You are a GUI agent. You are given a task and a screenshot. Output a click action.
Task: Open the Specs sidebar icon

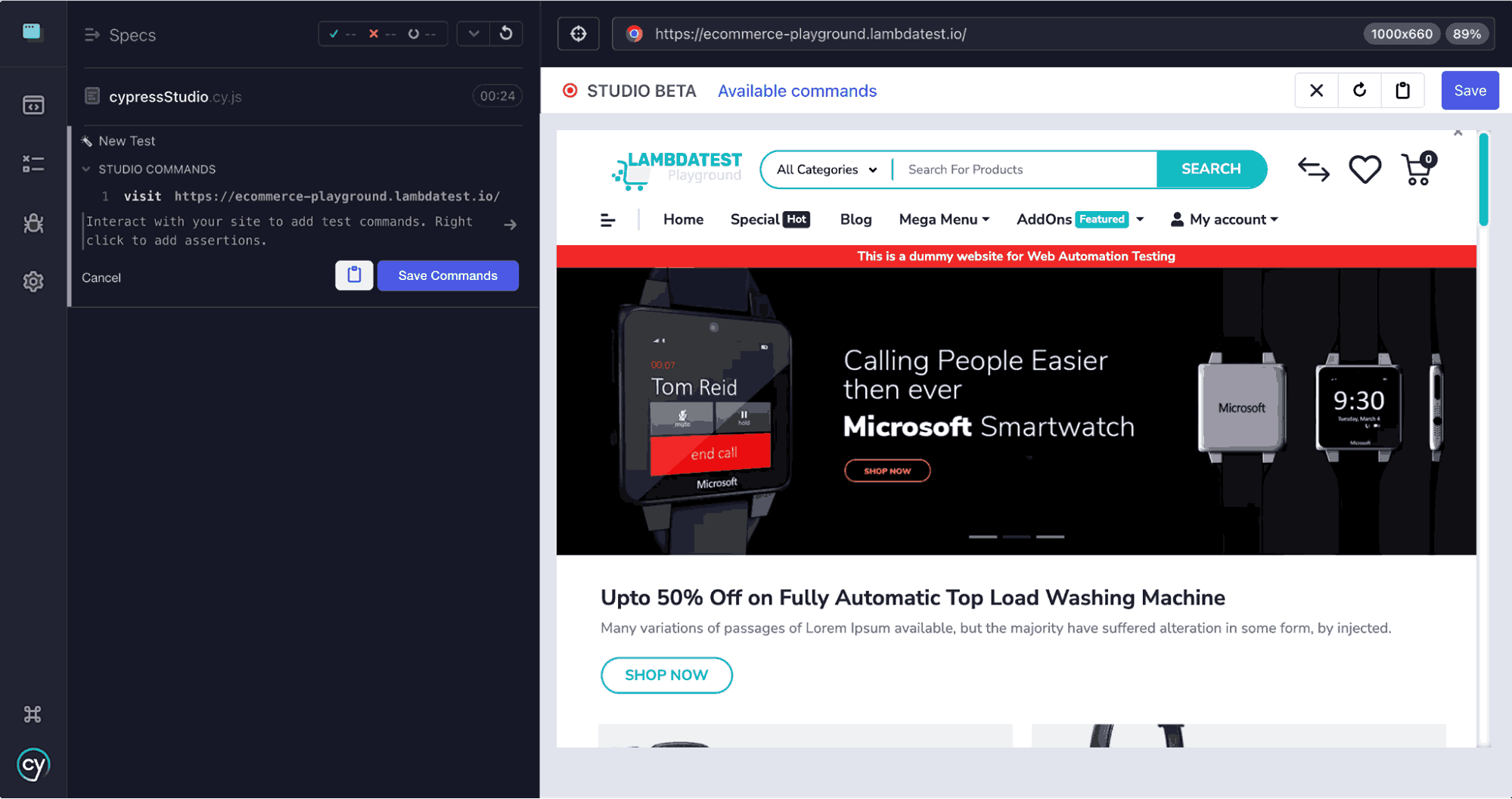tap(33, 105)
